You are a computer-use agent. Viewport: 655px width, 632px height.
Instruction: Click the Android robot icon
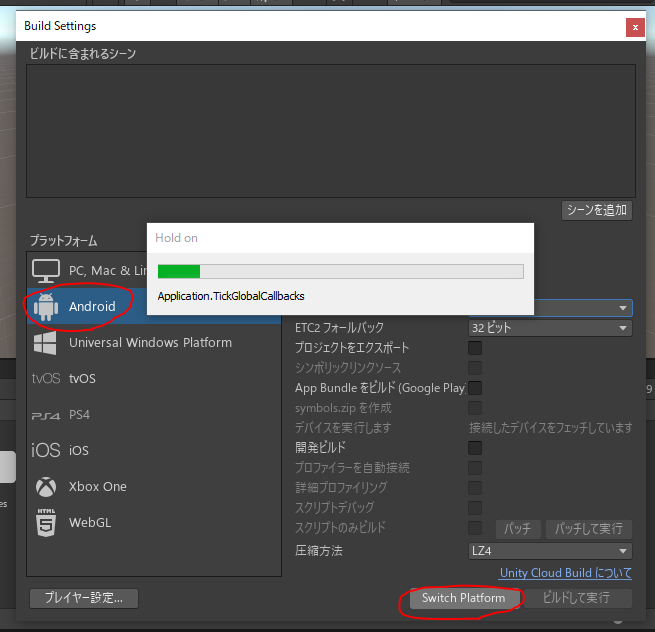point(46,307)
